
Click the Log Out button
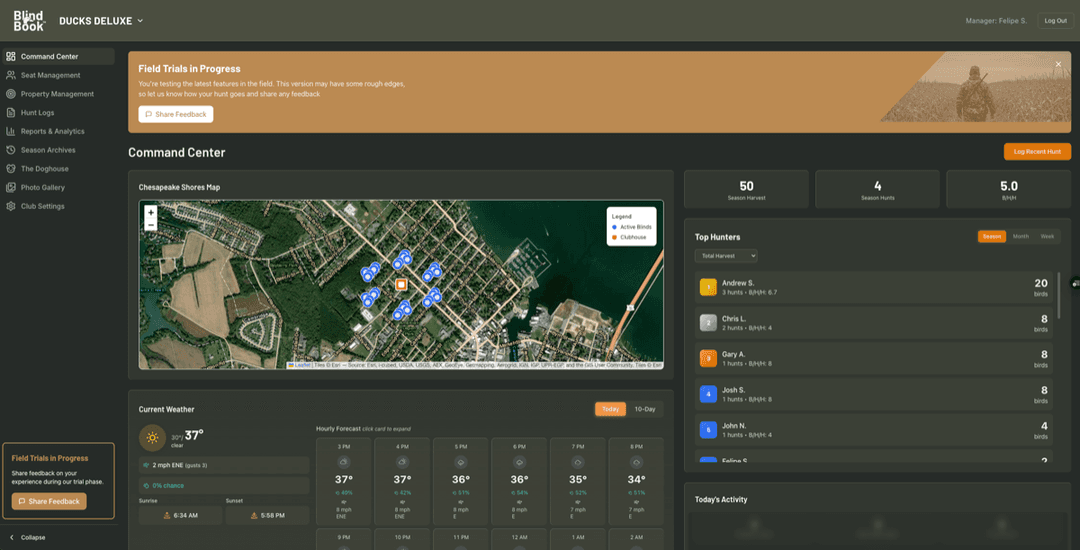click(x=1055, y=21)
